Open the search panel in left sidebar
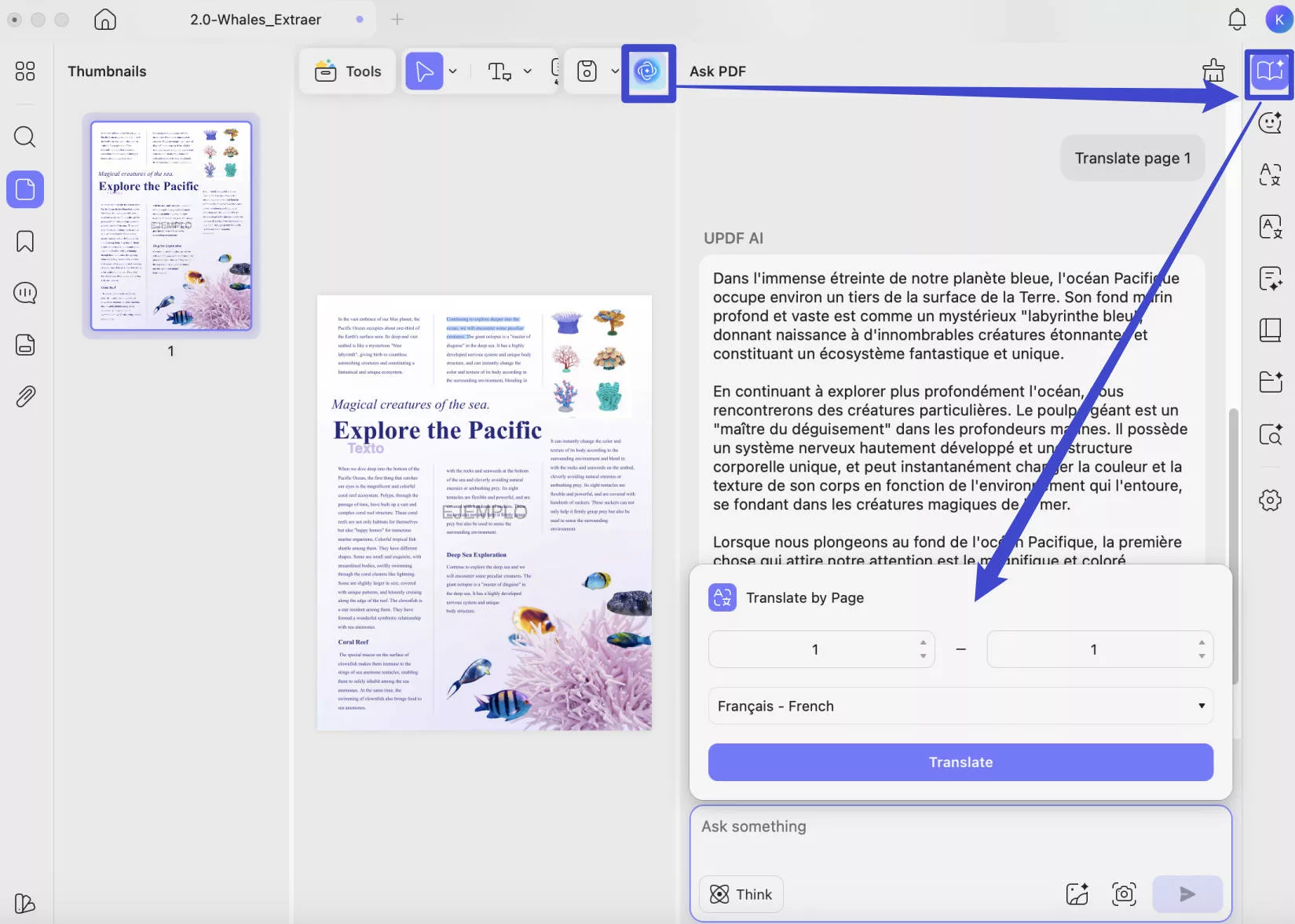 point(25,137)
